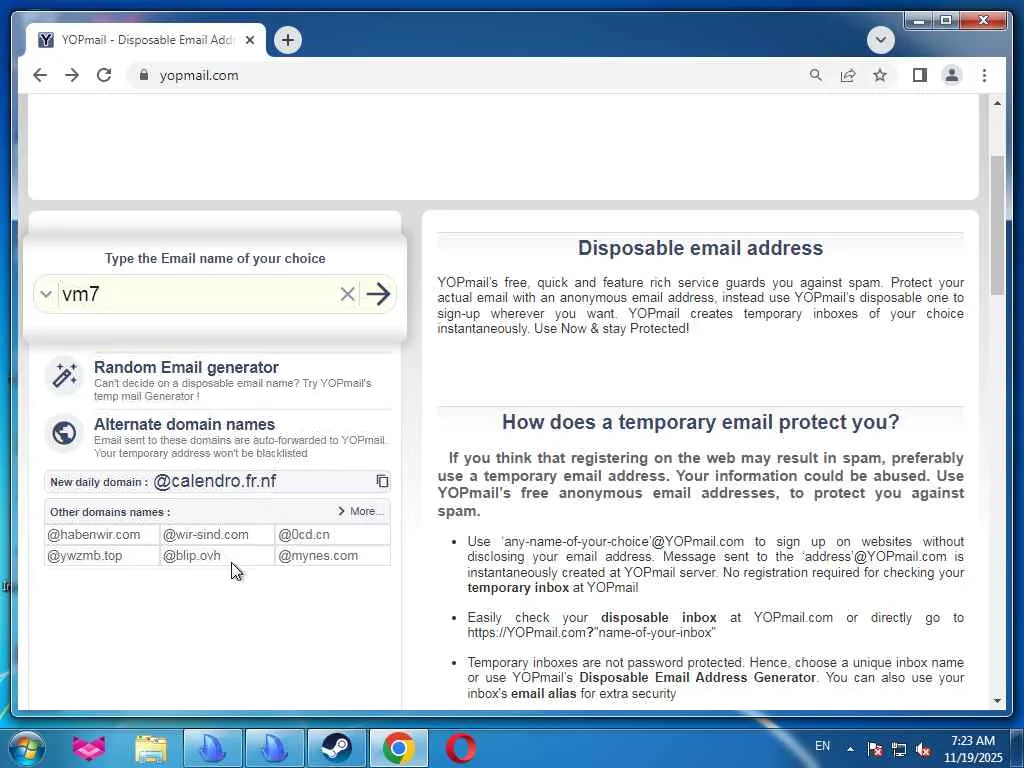Open the Chrome profile avatar
1024x768 pixels.
click(x=952, y=75)
